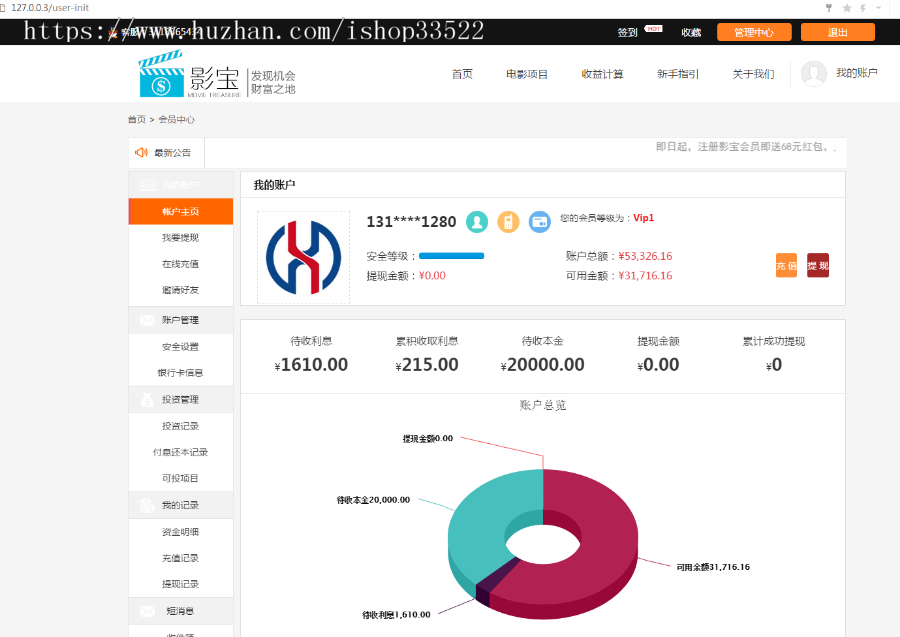Screen dimensions: 900x637
Task: Expand the 短消息 sidebar section
Action: coord(178,610)
